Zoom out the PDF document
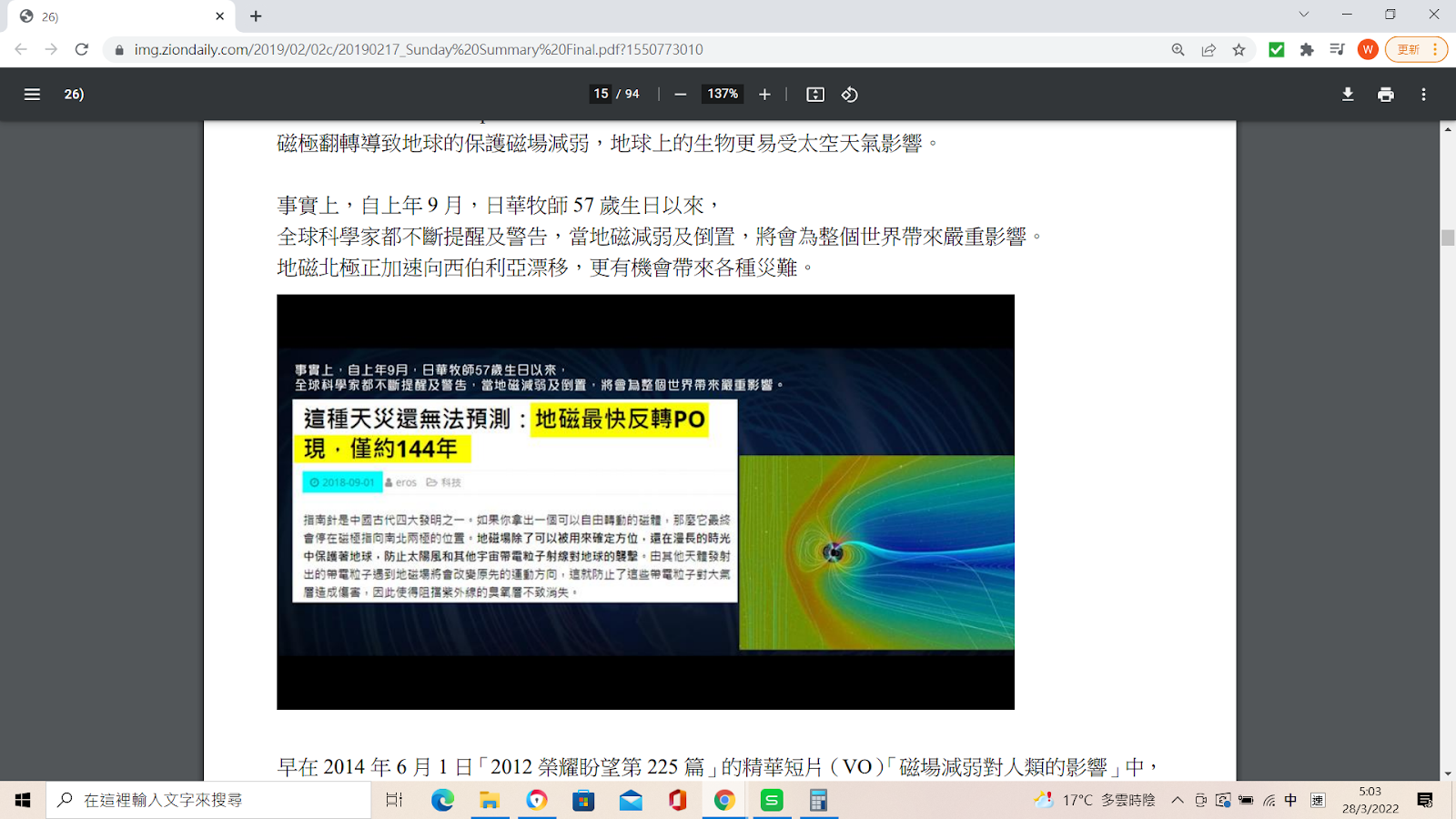This screenshot has height=819, width=1456. click(680, 94)
